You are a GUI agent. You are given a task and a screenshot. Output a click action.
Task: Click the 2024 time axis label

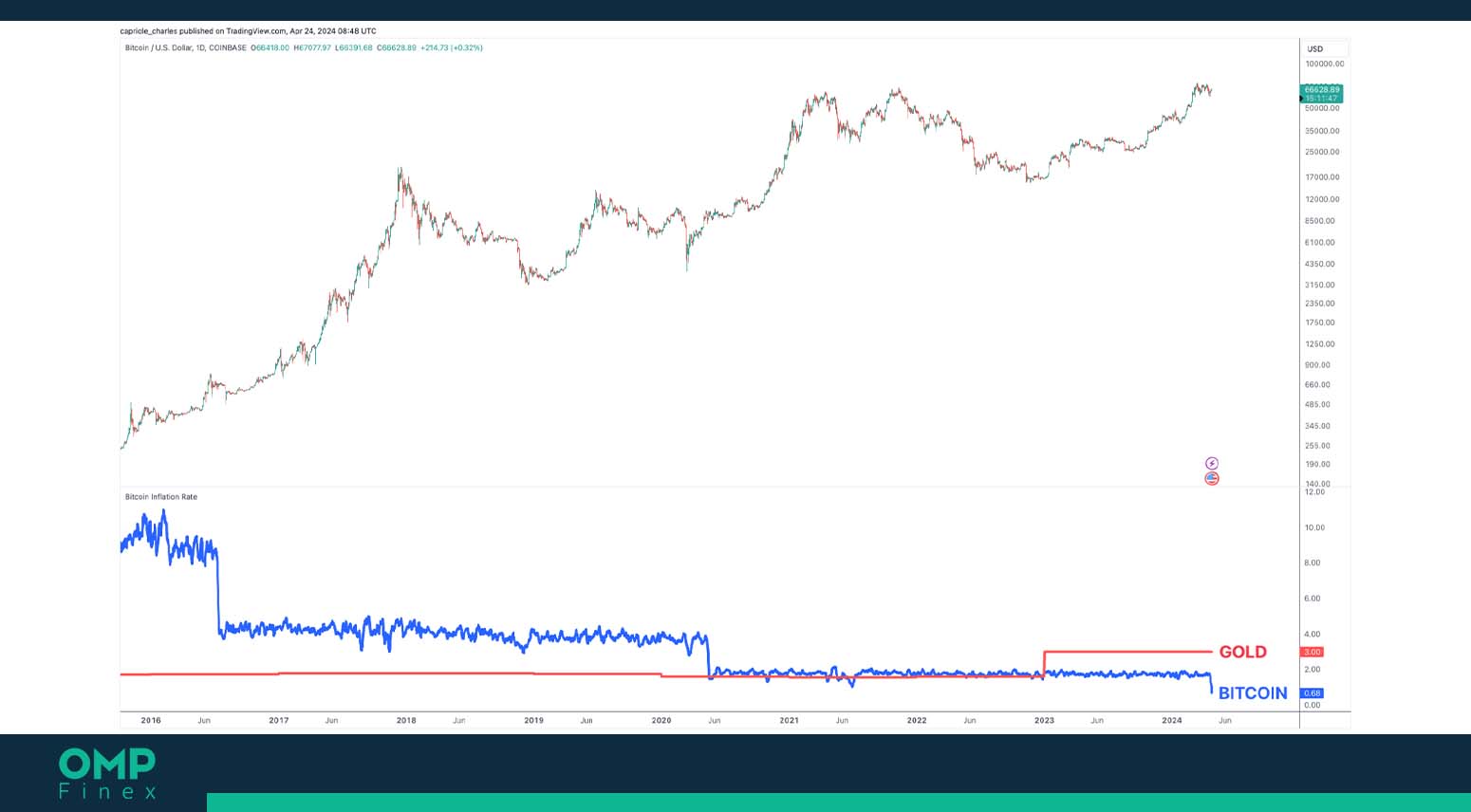(x=1172, y=721)
